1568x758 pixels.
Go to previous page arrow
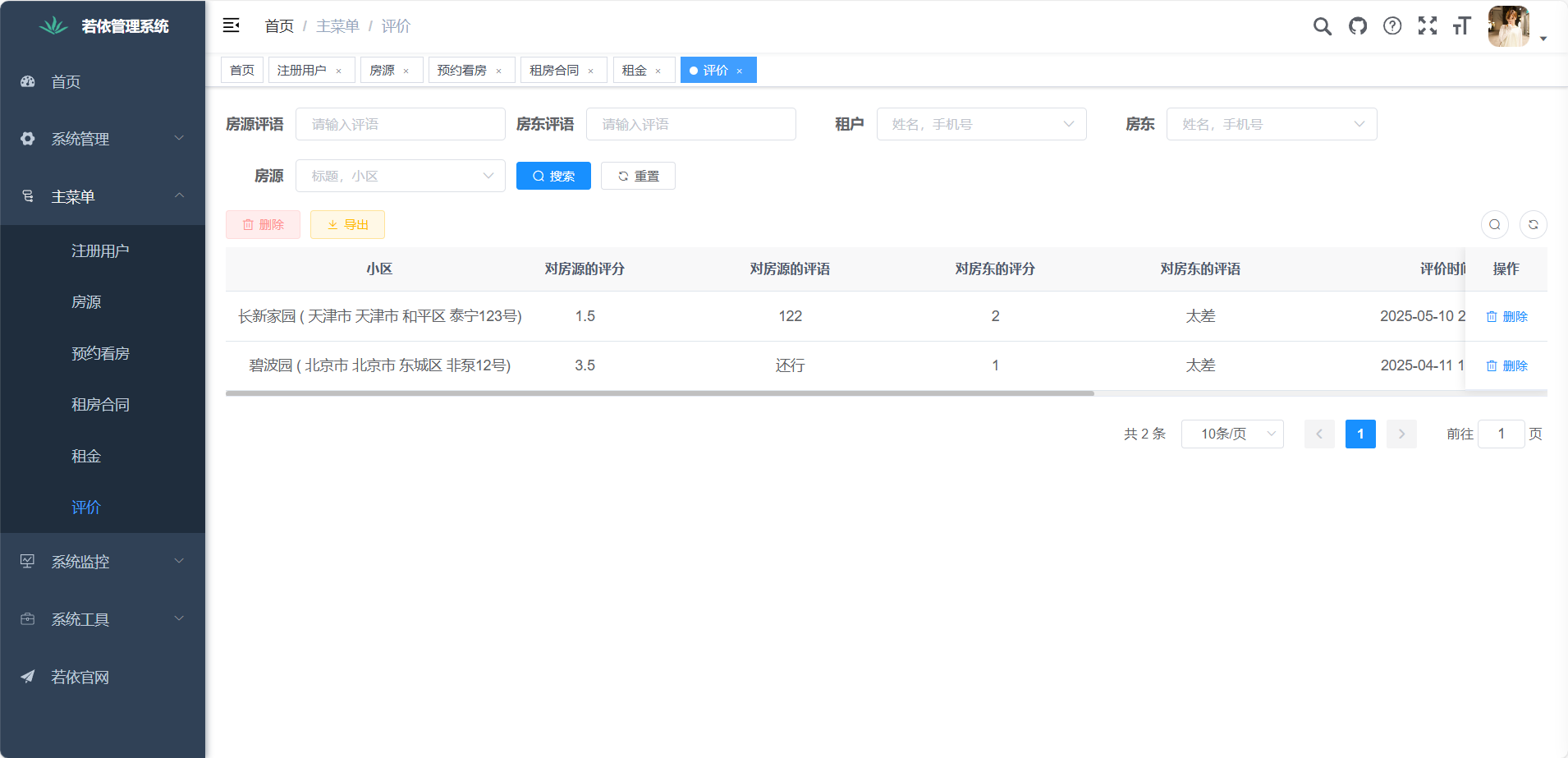click(1319, 434)
